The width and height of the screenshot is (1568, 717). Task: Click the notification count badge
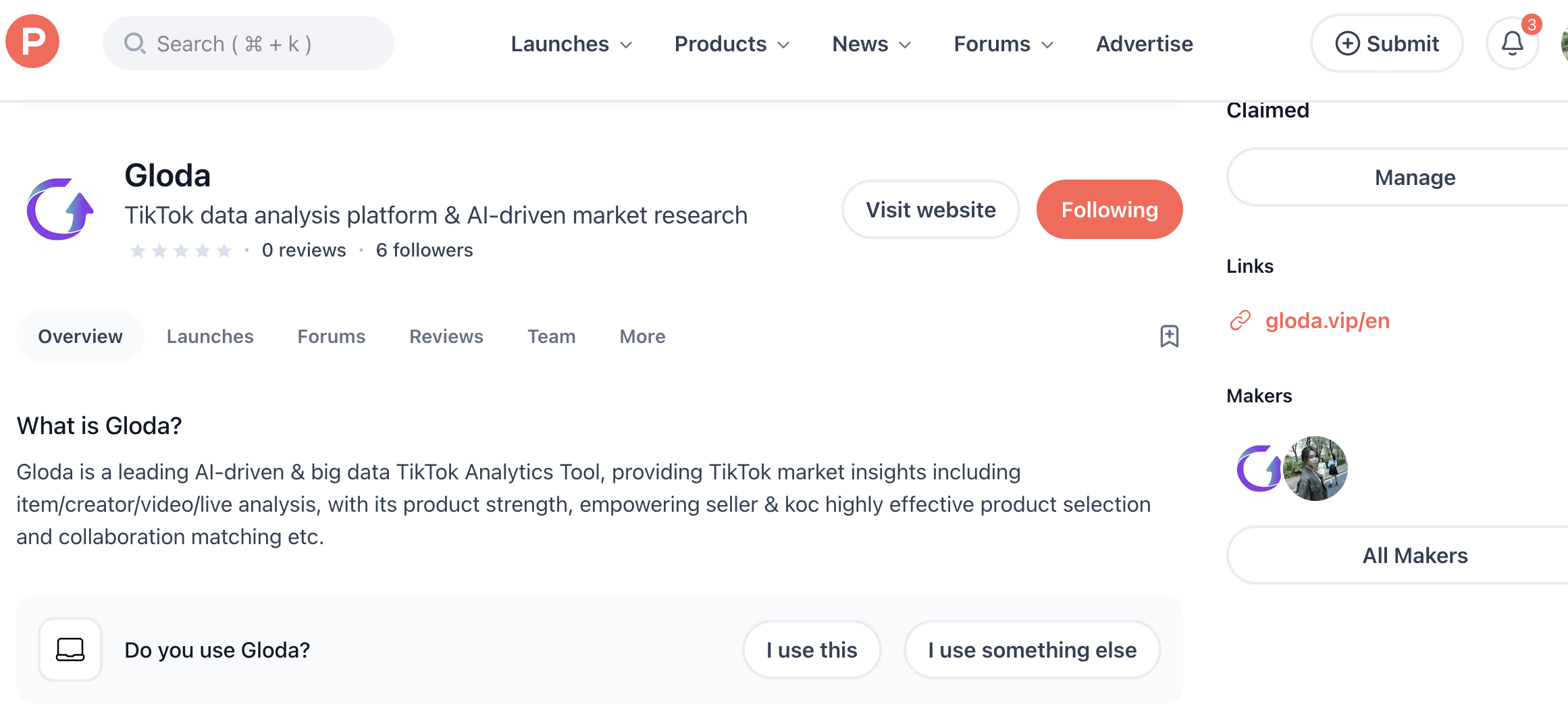tap(1532, 25)
